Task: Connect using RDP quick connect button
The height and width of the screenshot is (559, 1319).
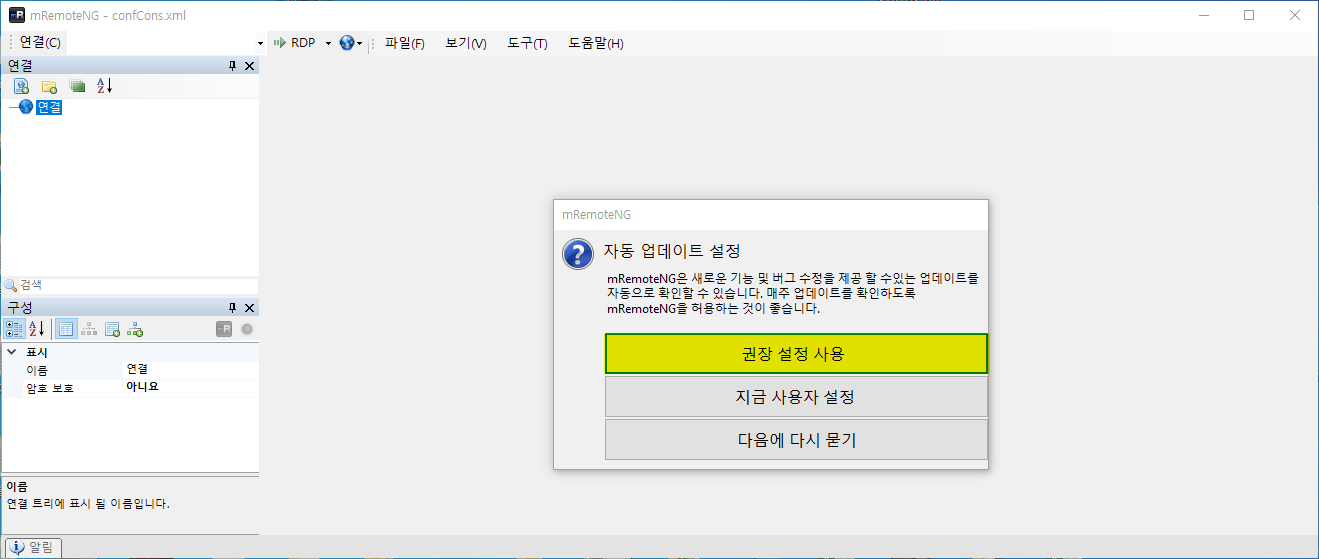Action: [294, 43]
